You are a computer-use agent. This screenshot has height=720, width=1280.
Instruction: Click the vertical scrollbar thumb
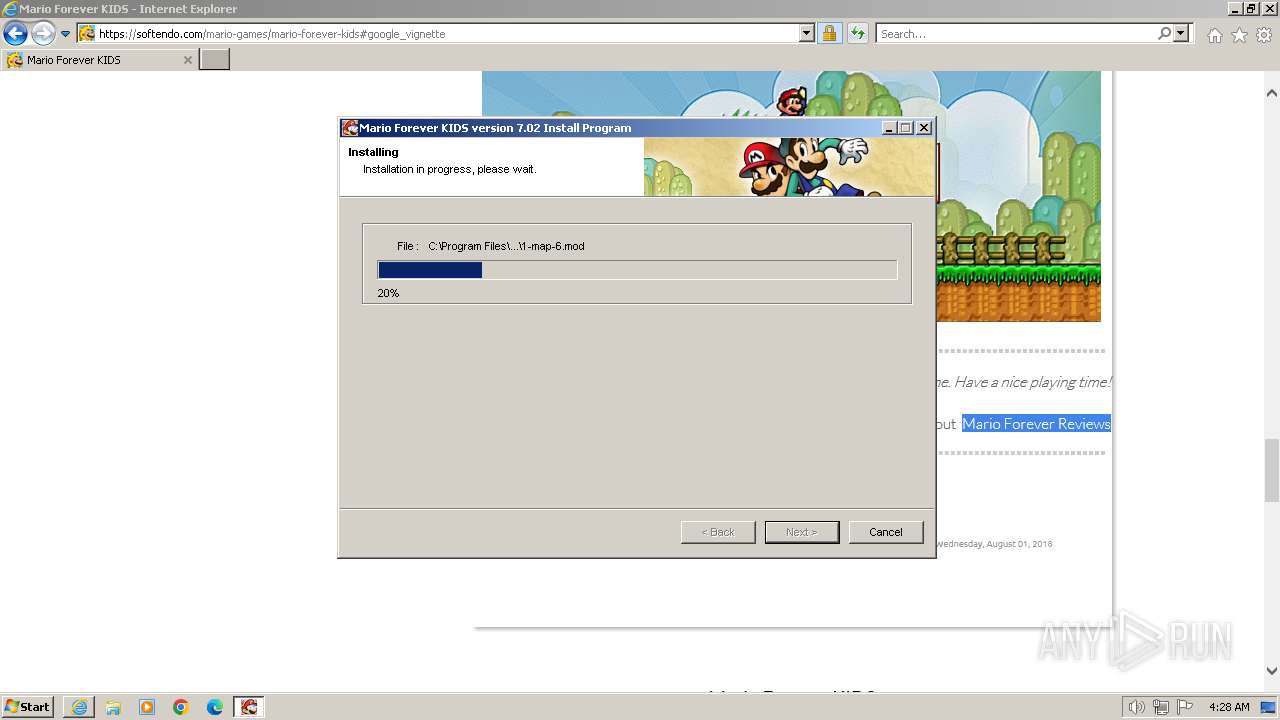click(1272, 470)
